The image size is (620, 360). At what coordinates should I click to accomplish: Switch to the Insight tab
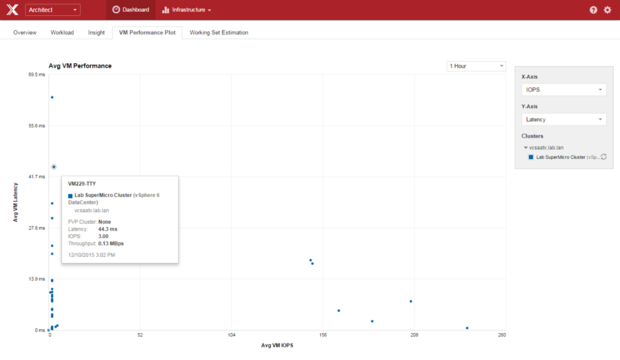tap(96, 32)
